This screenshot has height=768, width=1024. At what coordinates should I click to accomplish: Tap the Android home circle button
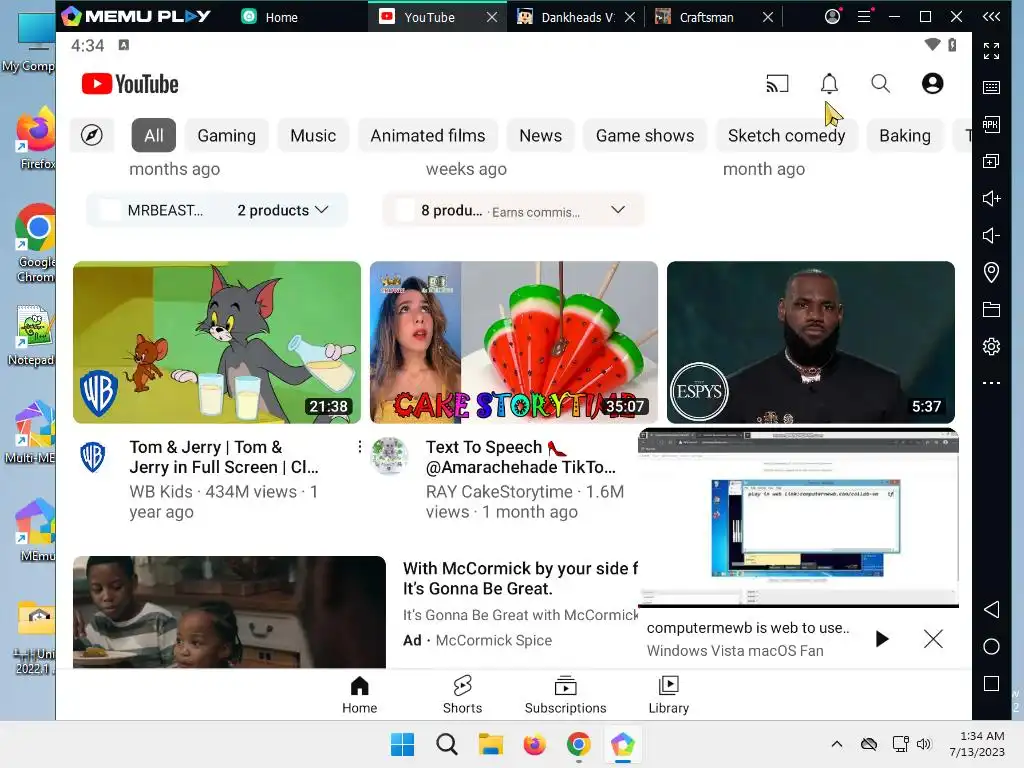click(x=991, y=647)
